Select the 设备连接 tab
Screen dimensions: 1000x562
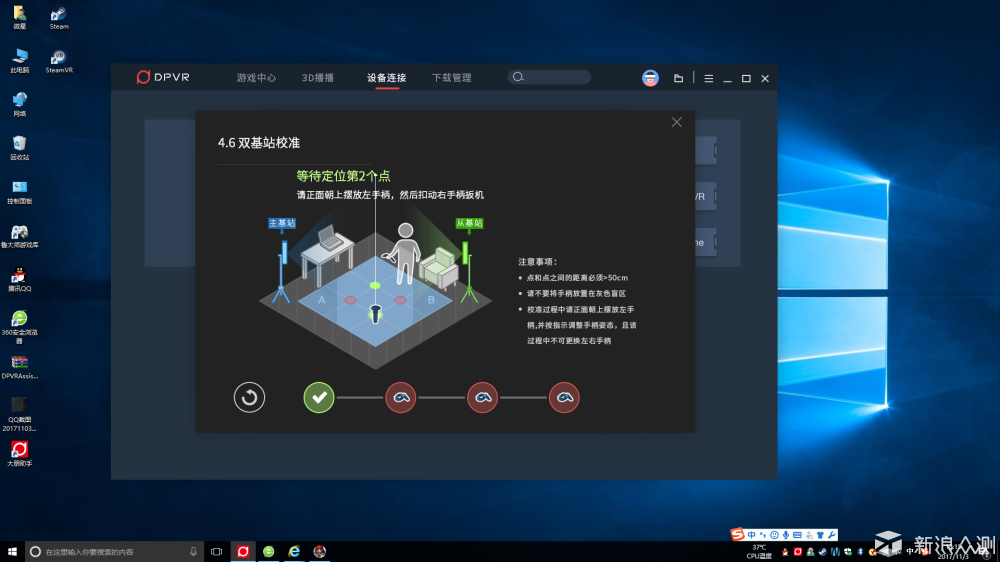(x=386, y=78)
